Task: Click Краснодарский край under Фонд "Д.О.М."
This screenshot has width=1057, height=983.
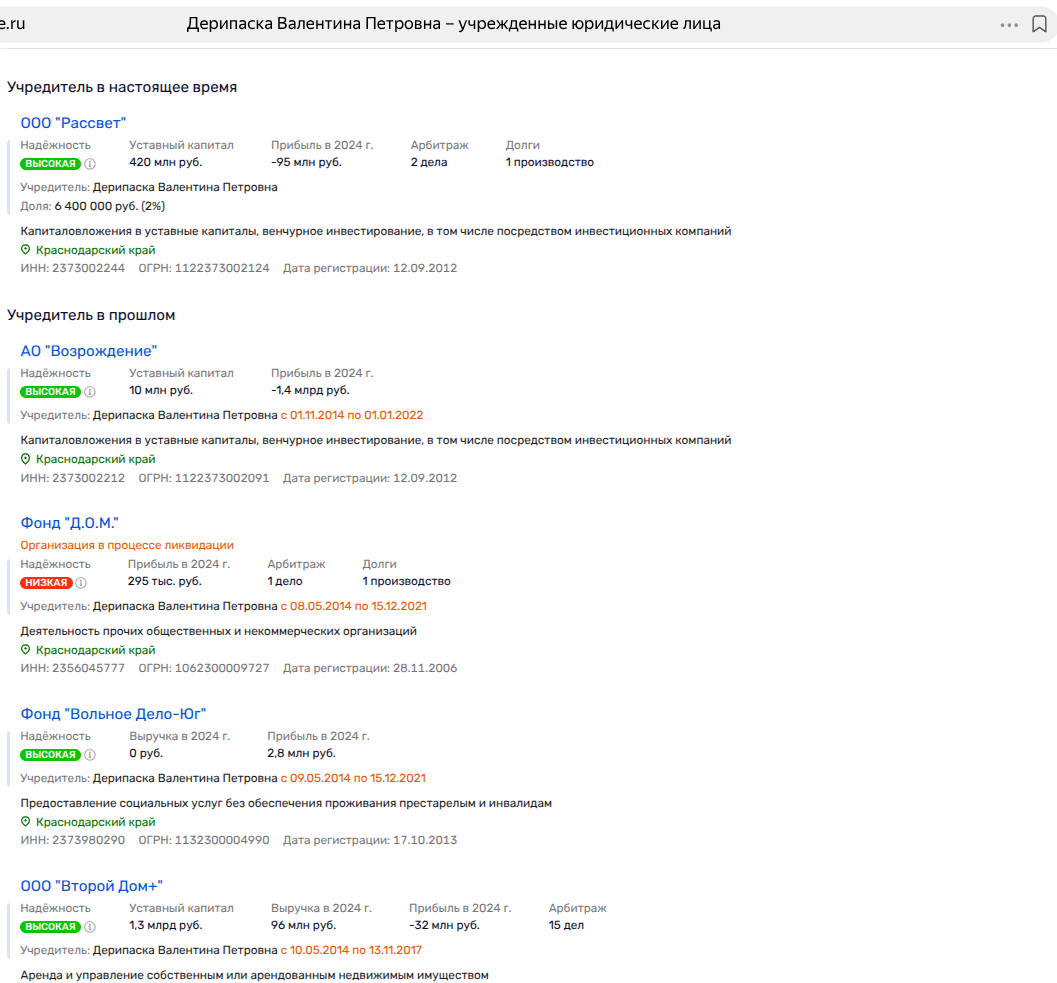Action: [x=95, y=650]
